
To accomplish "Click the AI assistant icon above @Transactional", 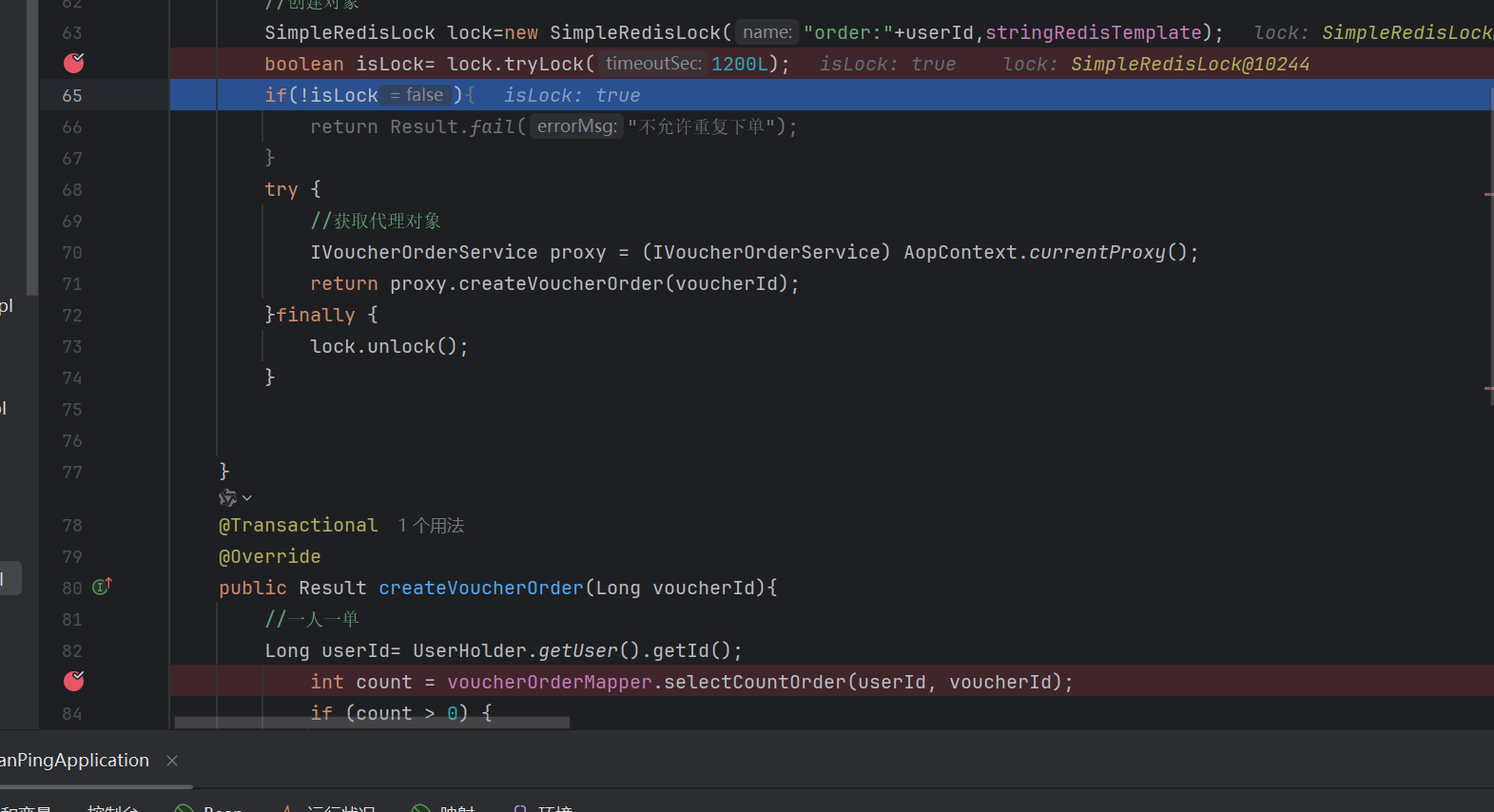I will [227, 498].
